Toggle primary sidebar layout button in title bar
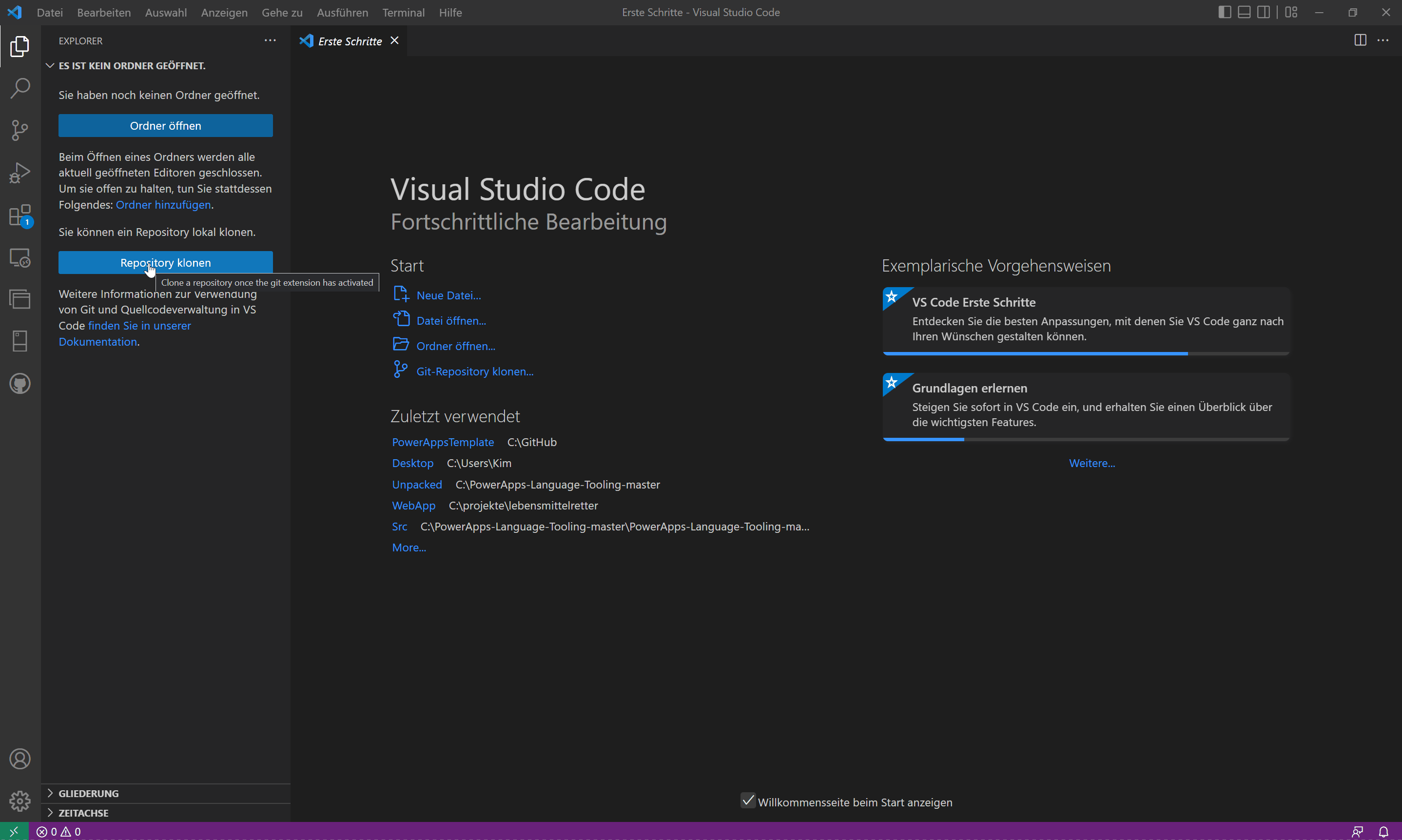1402x840 pixels. pyautogui.click(x=1224, y=12)
